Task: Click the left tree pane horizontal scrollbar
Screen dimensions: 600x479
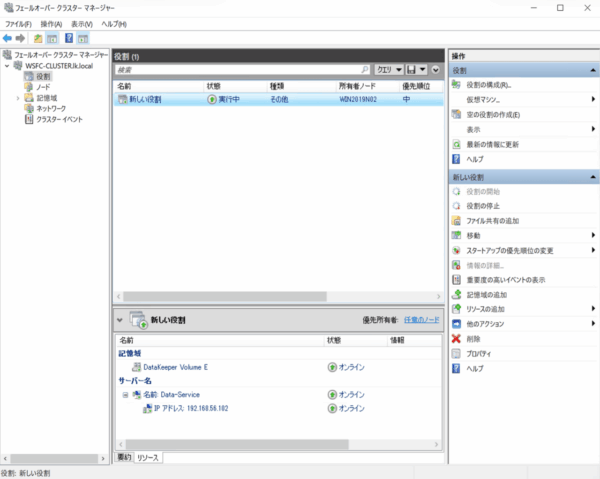Action: click(54, 458)
